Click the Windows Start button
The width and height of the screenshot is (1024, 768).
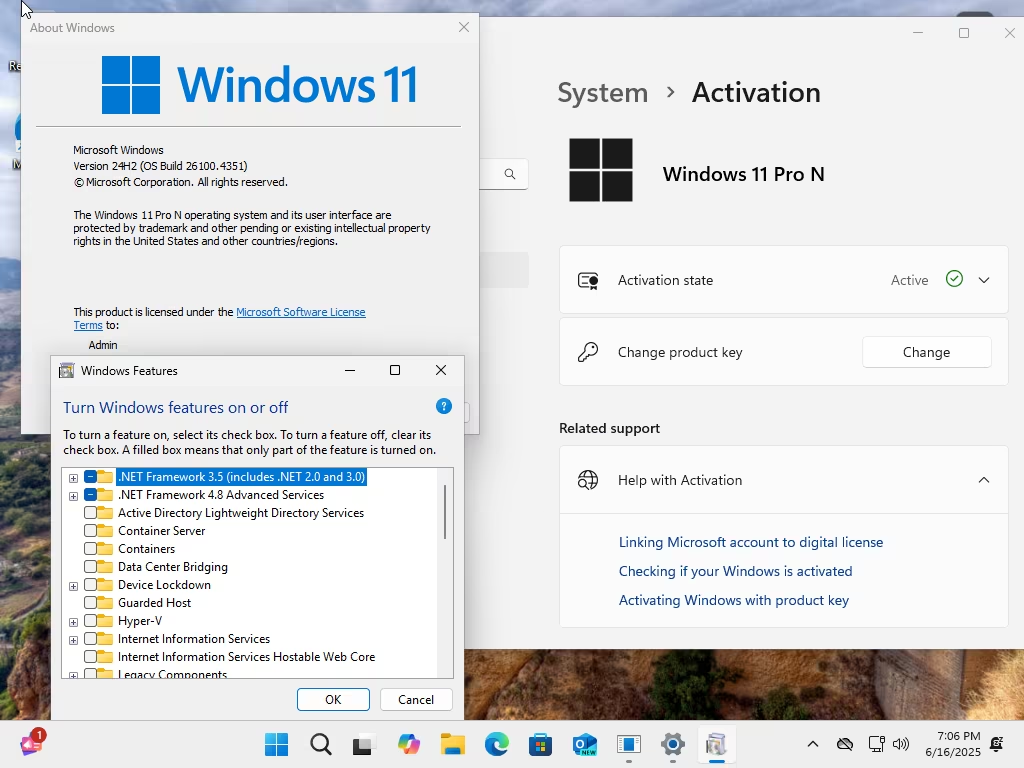(x=276, y=744)
